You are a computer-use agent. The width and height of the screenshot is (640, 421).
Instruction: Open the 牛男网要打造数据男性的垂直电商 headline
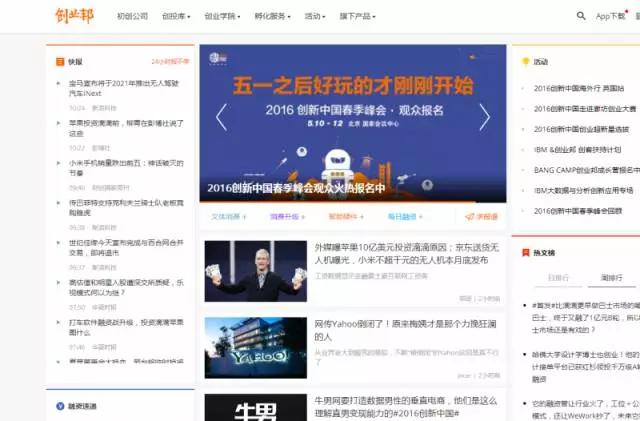pyautogui.click(x=406, y=407)
